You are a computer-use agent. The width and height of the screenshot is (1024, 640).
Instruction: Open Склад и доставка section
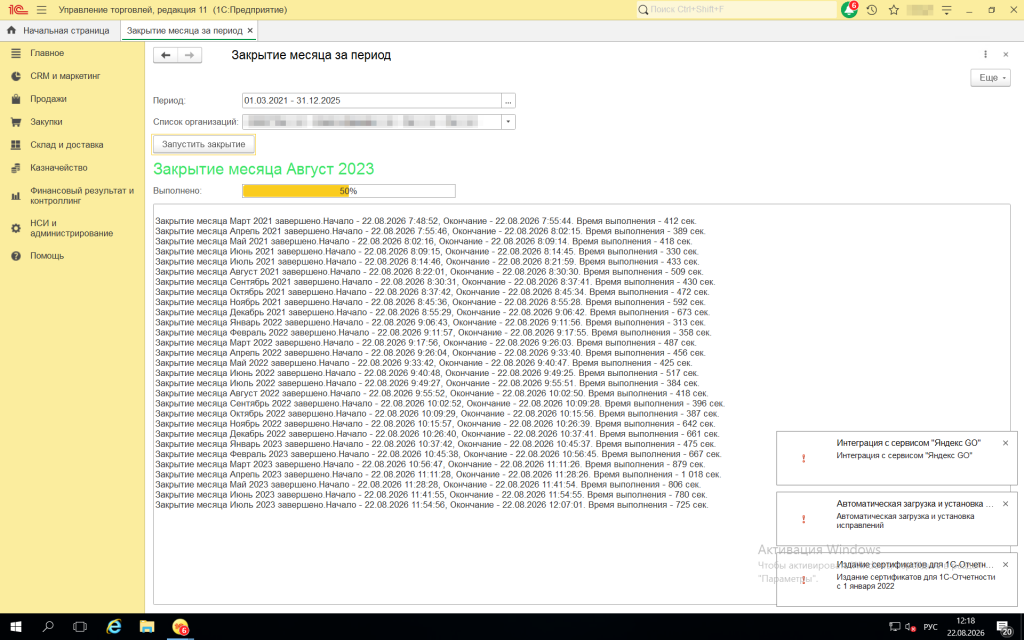[67, 144]
